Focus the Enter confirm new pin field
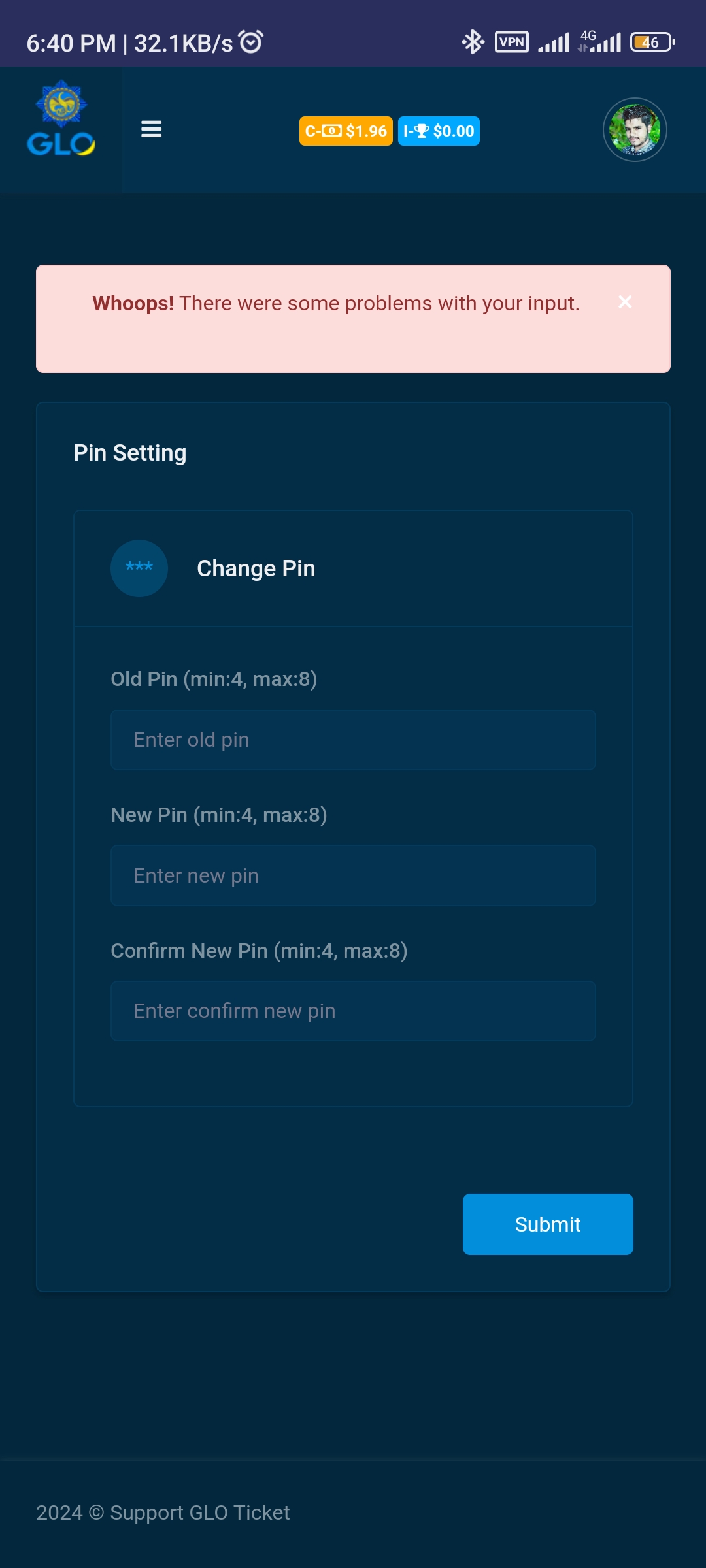The width and height of the screenshot is (706, 1568). point(353,1011)
